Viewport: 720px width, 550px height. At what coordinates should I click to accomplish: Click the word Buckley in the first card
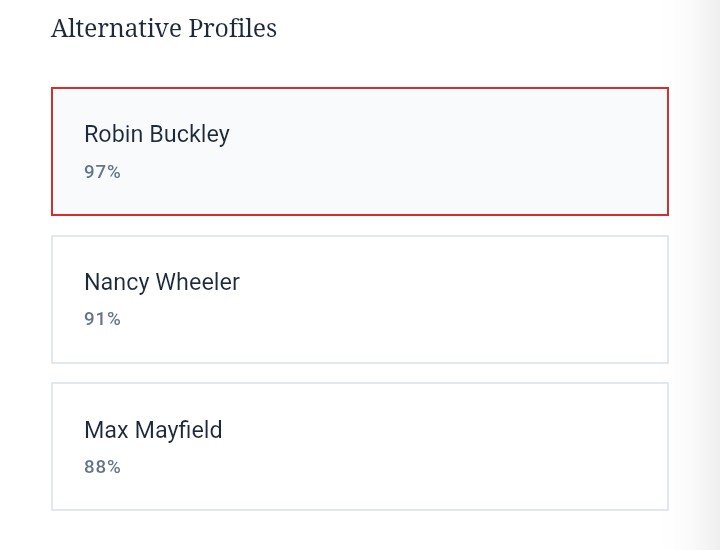[x=189, y=135]
